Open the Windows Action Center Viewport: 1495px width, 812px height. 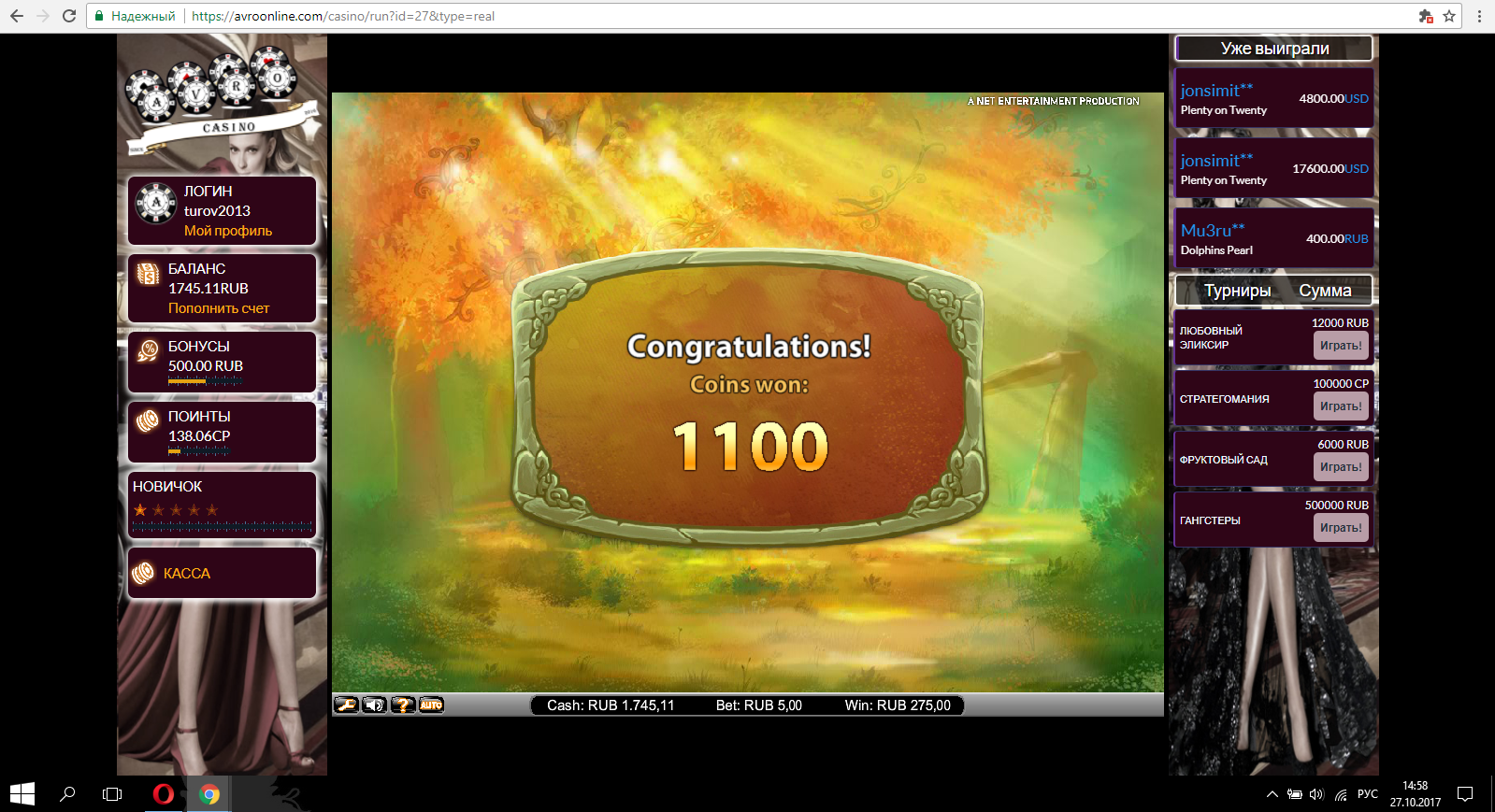click(1465, 794)
